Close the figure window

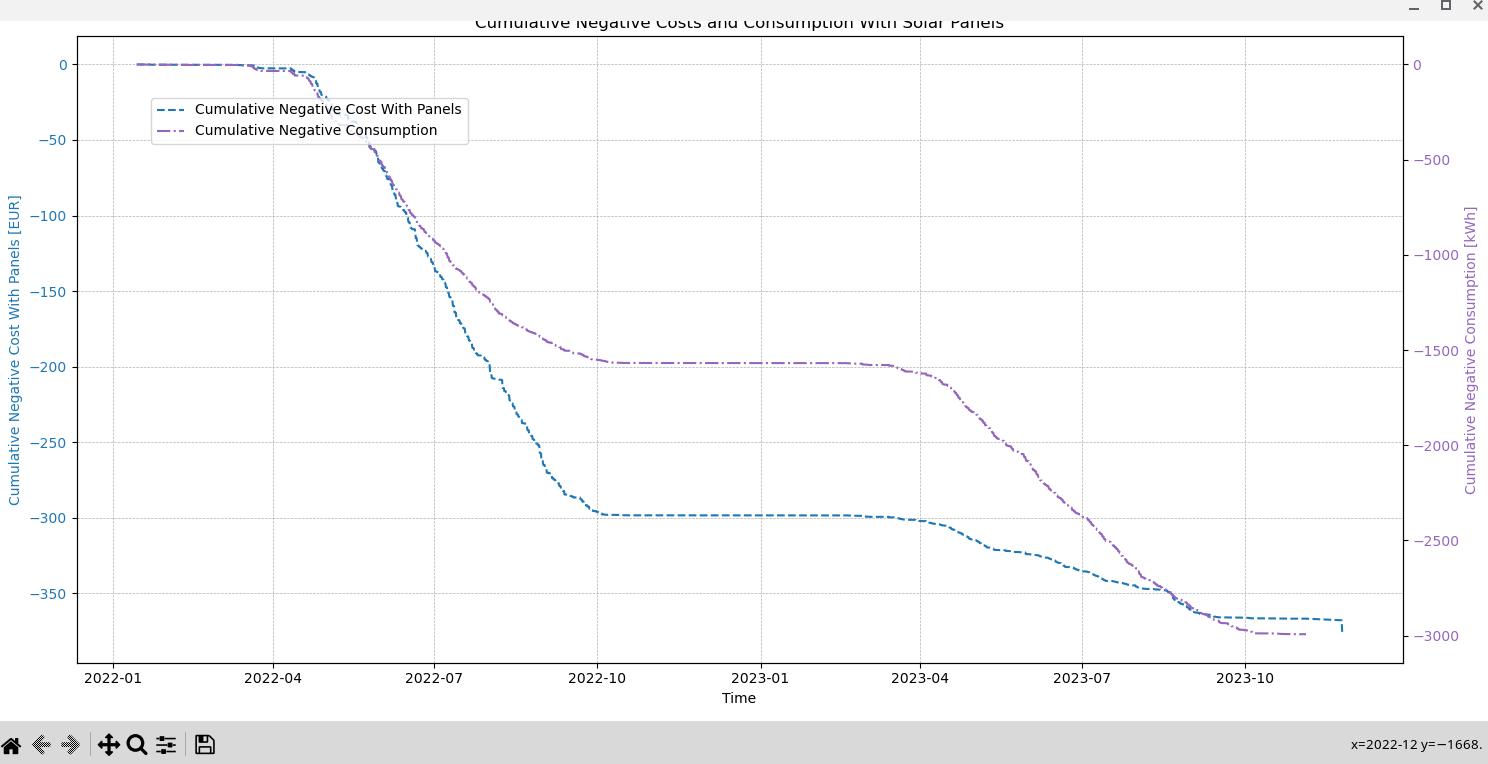point(1477,6)
